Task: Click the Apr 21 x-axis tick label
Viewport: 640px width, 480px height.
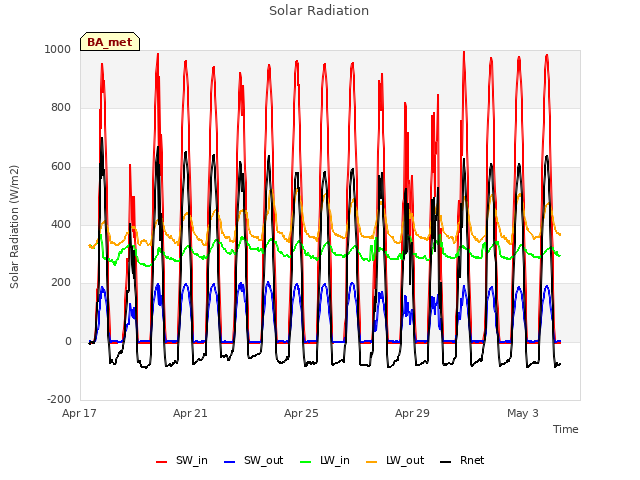Action: click(x=190, y=413)
